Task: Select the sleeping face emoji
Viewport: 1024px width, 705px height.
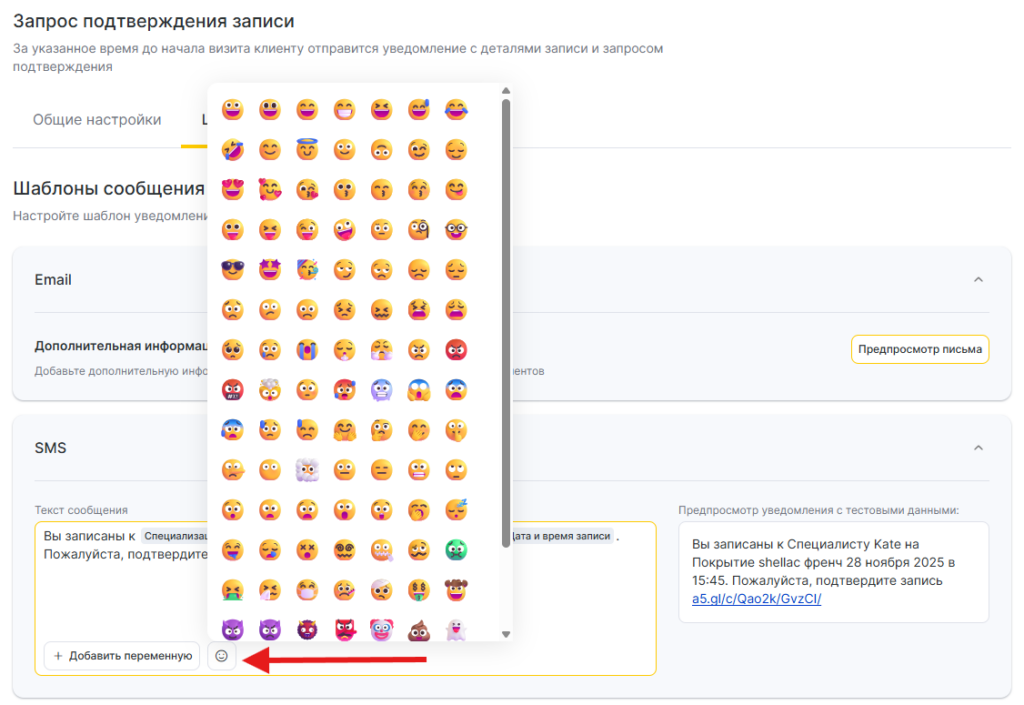Action: pyautogui.click(x=456, y=510)
